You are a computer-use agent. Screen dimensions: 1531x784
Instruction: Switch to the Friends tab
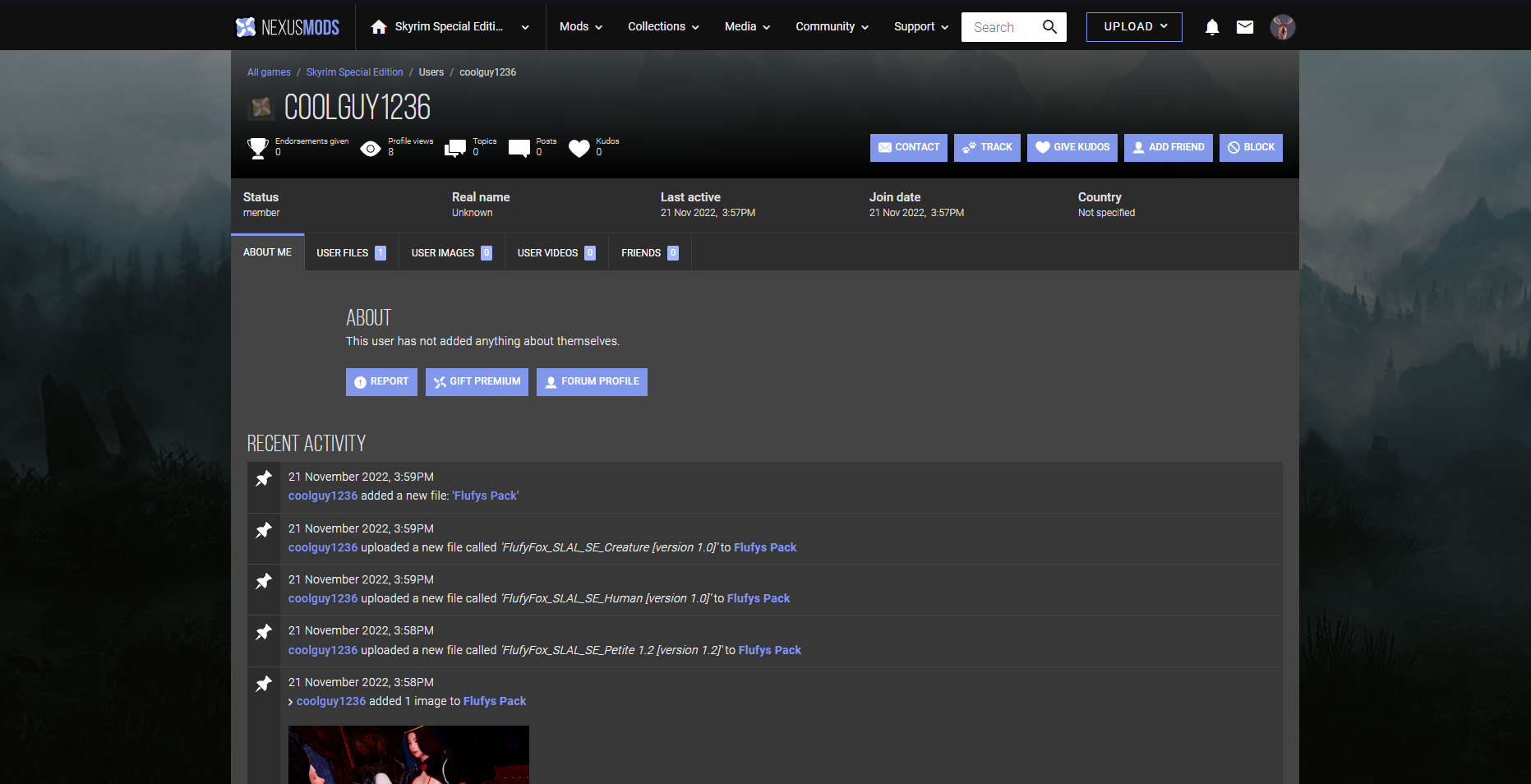pos(650,253)
